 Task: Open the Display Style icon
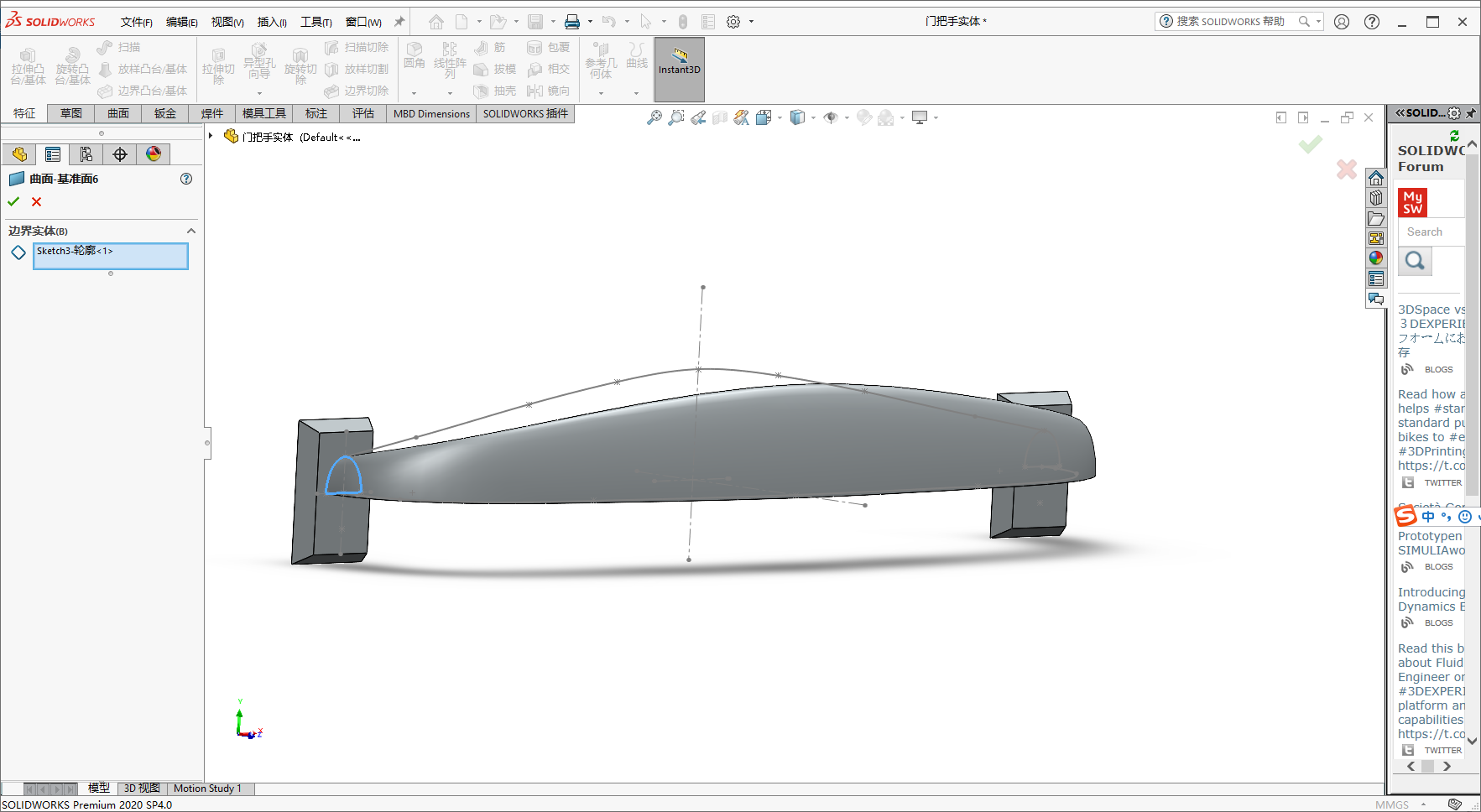tap(798, 117)
